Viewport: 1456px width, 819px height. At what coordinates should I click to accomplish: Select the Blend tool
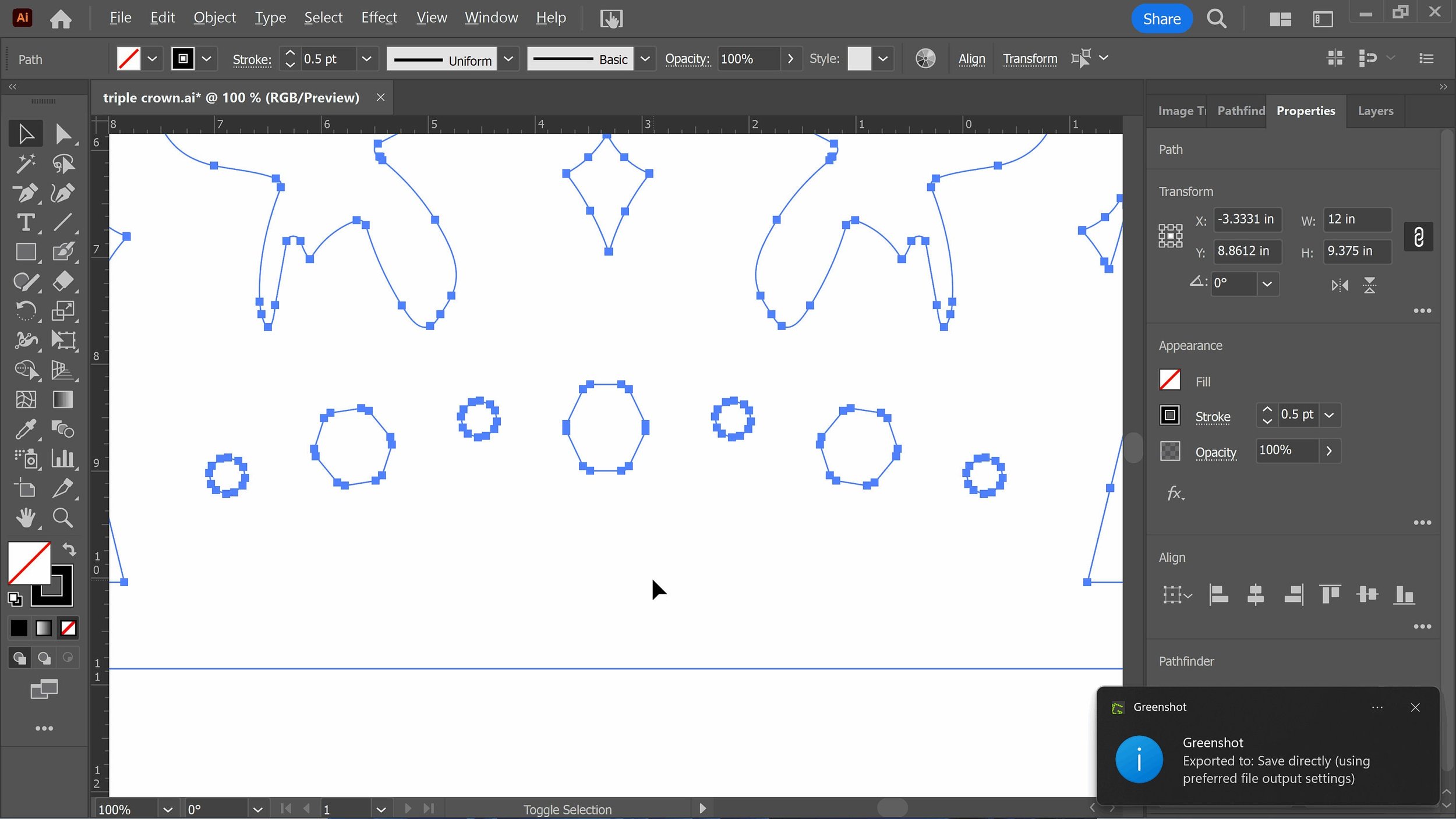tap(62, 430)
